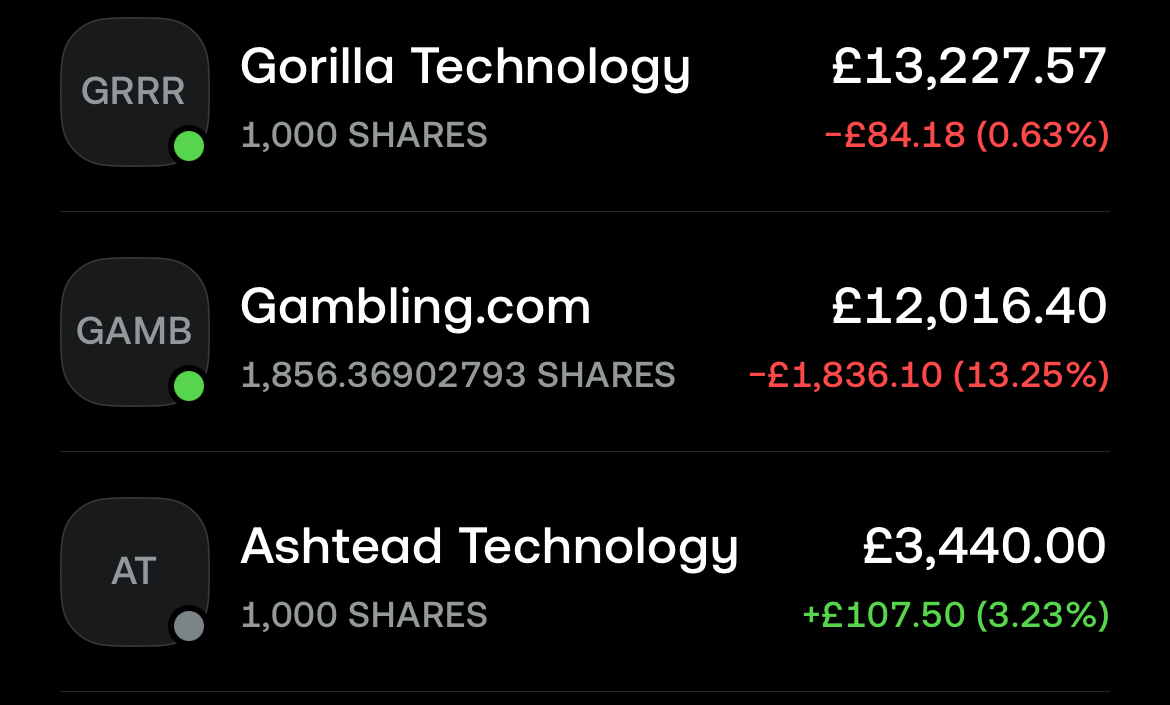Click divider below the Gorilla Technology row

pyautogui.click(x=585, y=212)
